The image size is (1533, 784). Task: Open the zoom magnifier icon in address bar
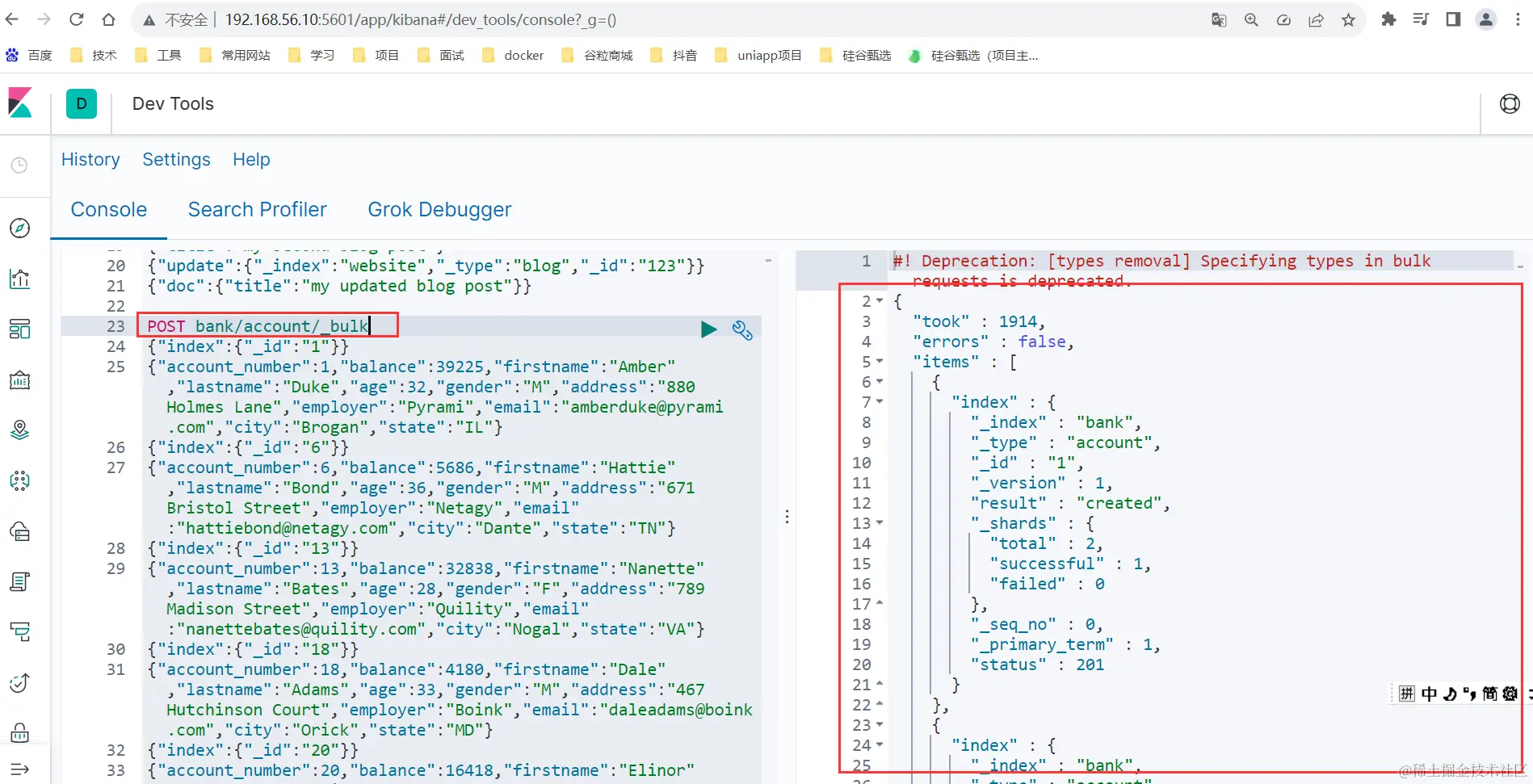coord(1251,20)
